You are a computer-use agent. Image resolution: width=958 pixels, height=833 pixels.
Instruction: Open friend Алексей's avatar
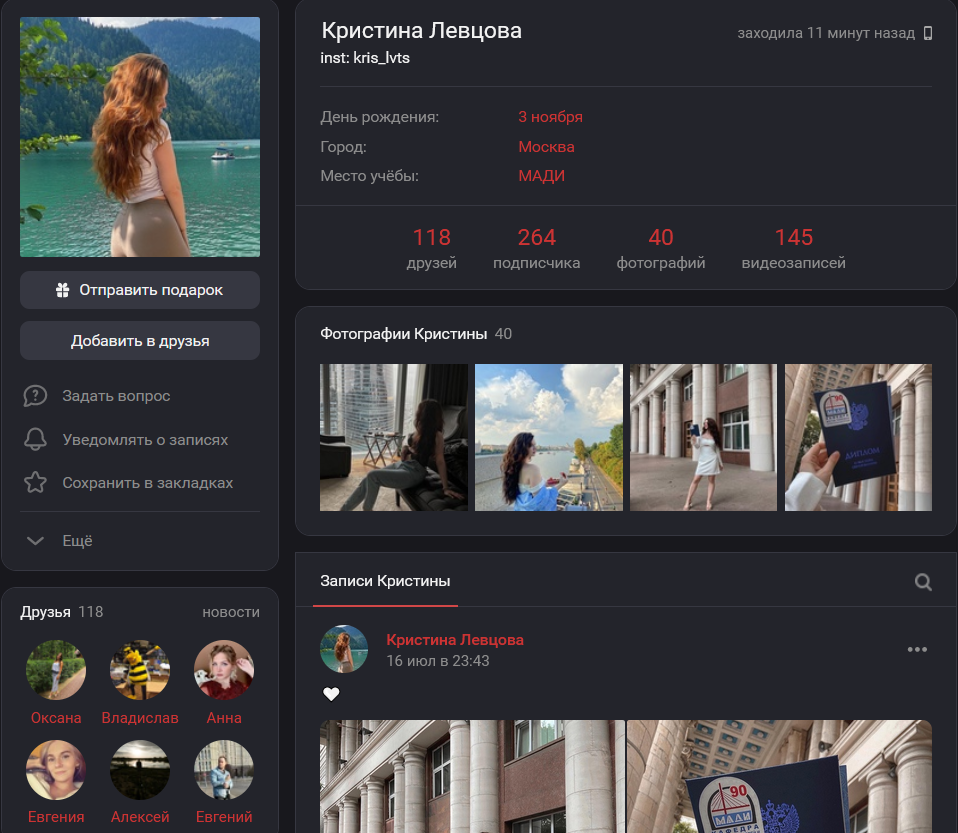140,770
